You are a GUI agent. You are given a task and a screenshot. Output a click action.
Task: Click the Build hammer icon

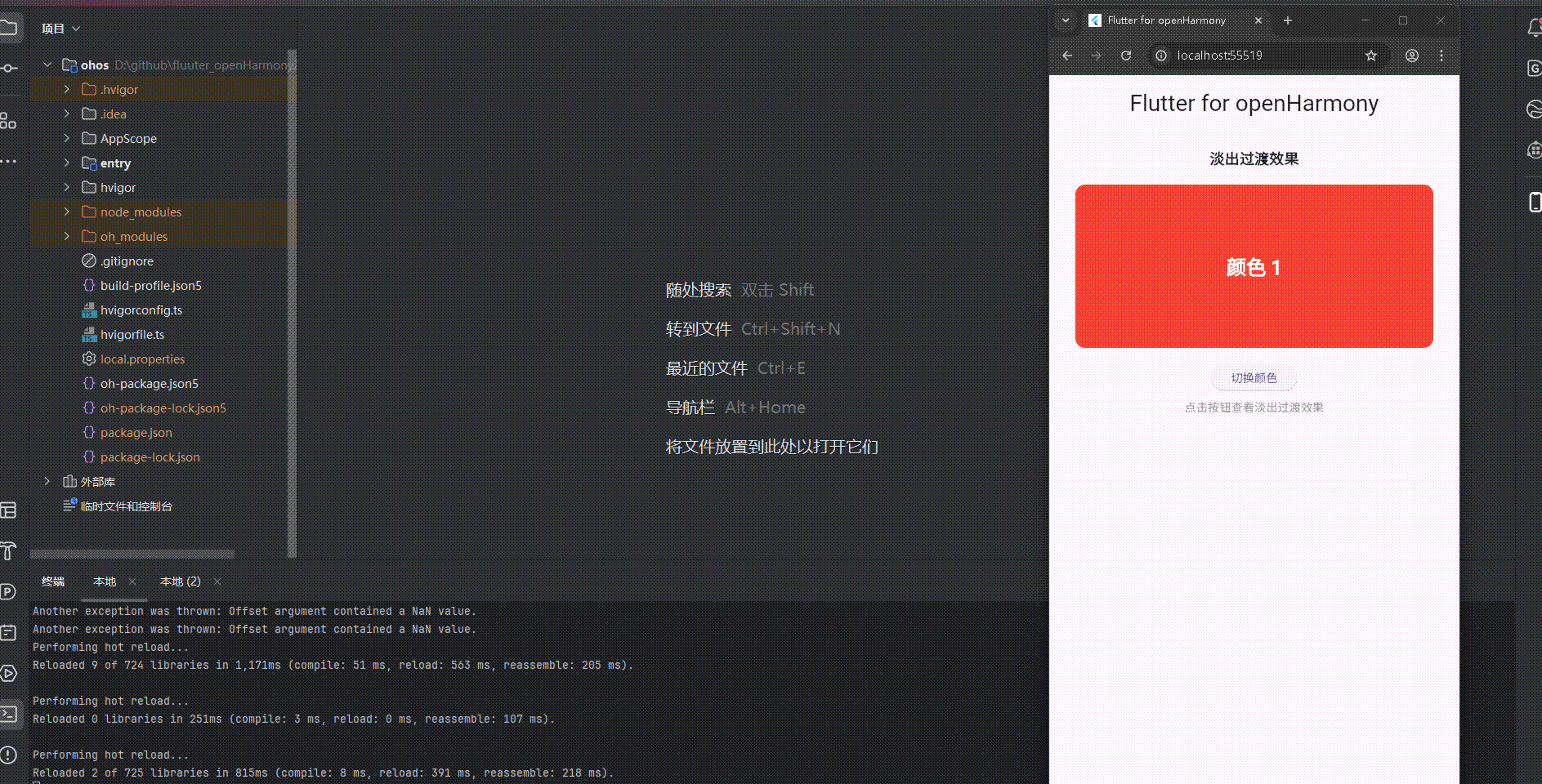[11, 552]
